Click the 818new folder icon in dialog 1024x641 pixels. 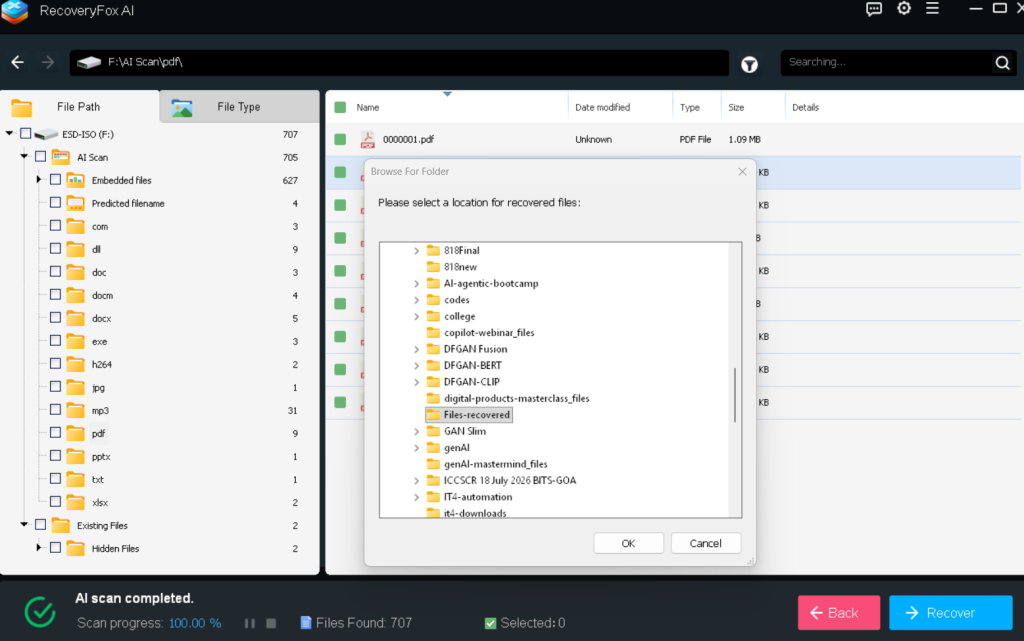(433, 267)
